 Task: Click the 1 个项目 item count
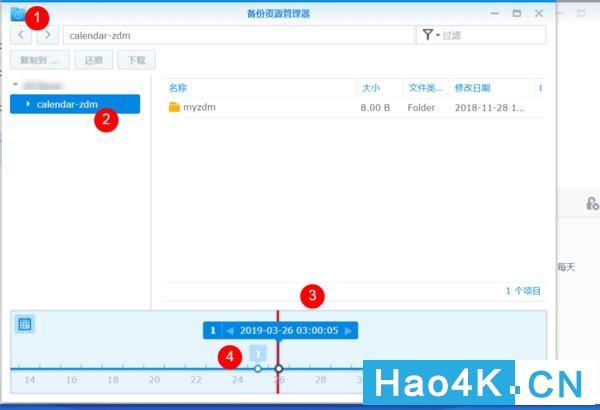[x=523, y=291]
